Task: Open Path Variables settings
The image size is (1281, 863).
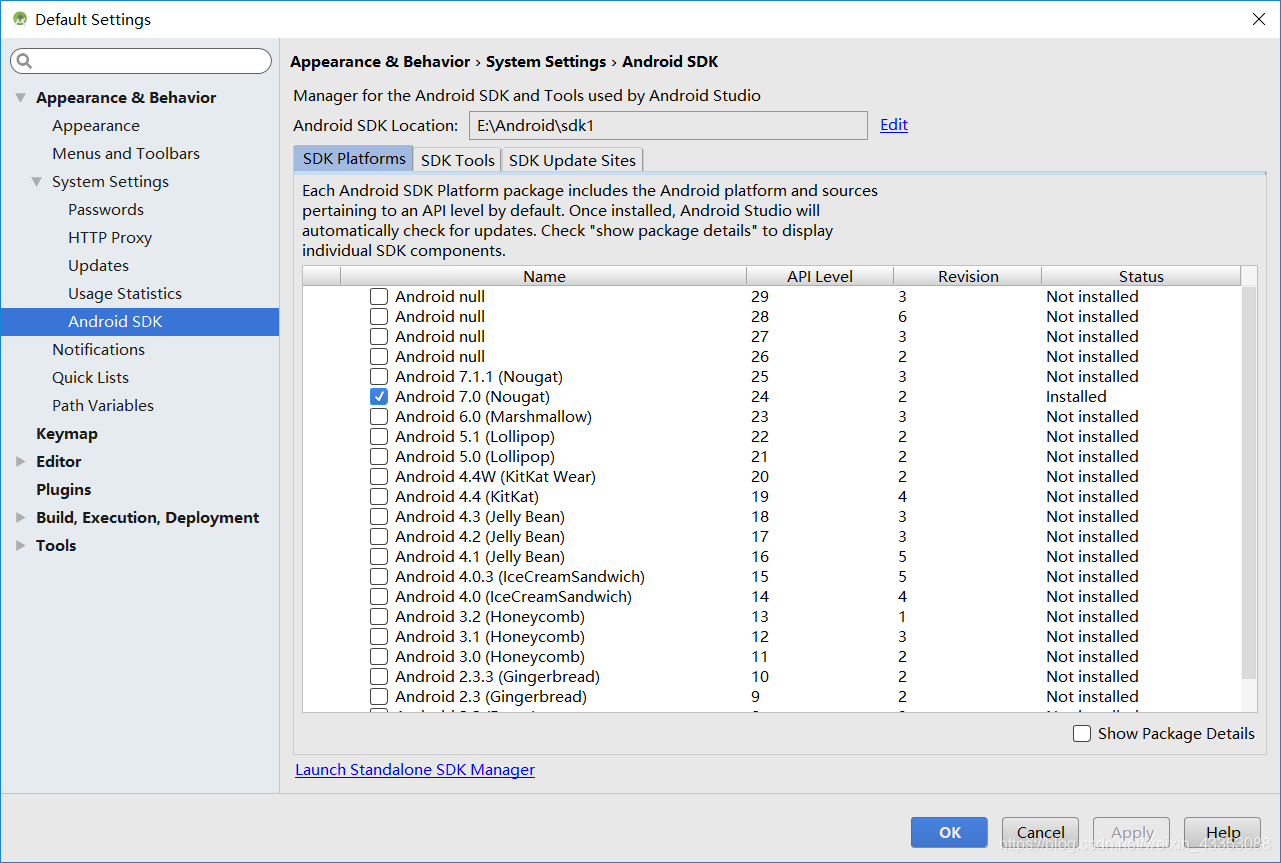Action: (x=103, y=406)
